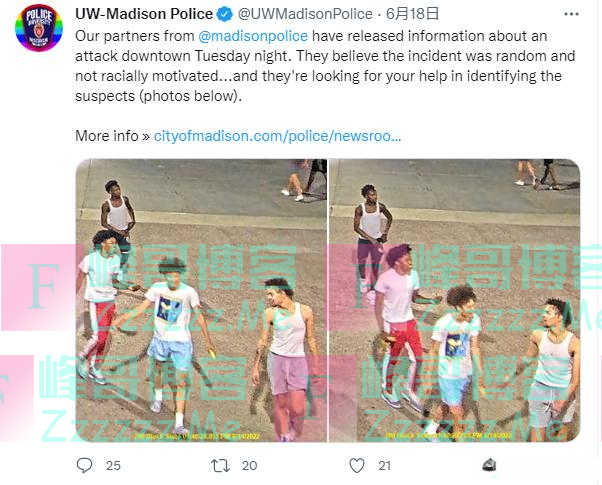
Task: Click the retweet count 20
Action: coord(249,466)
